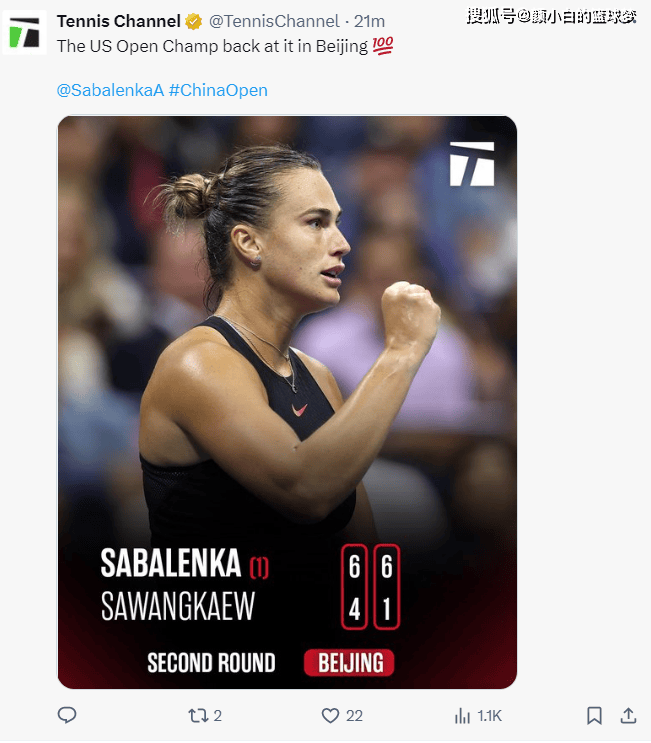The height and width of the screenshot is (743, 651).
Task: Open the @SabalenkaA mention link
Action: pyautogui.click(x=110, y=90)
